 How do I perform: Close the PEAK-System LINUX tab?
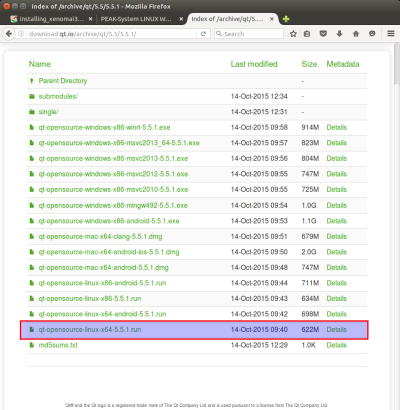tap(181, 19)
